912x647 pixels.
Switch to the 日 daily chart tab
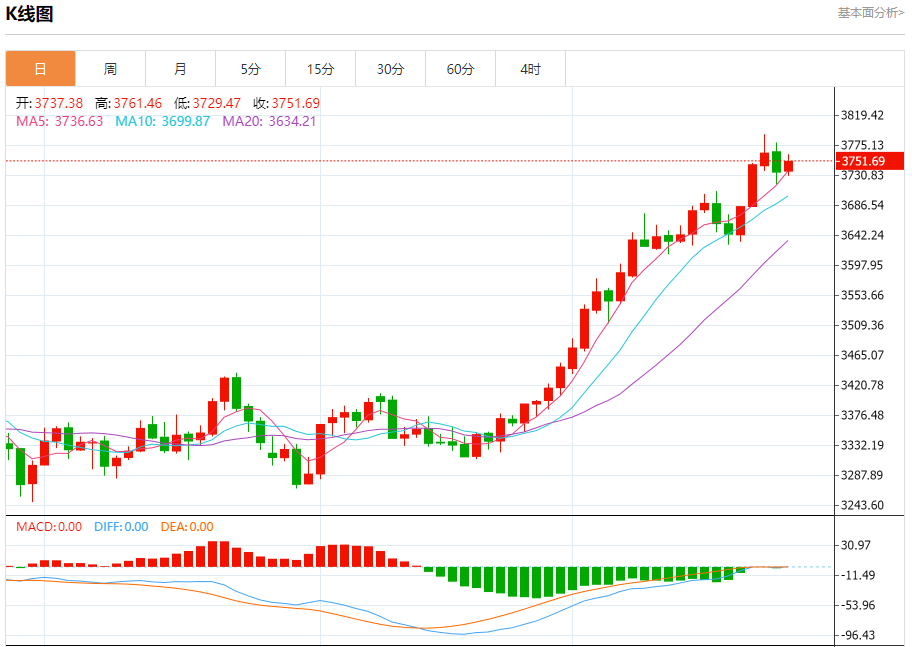40,69
